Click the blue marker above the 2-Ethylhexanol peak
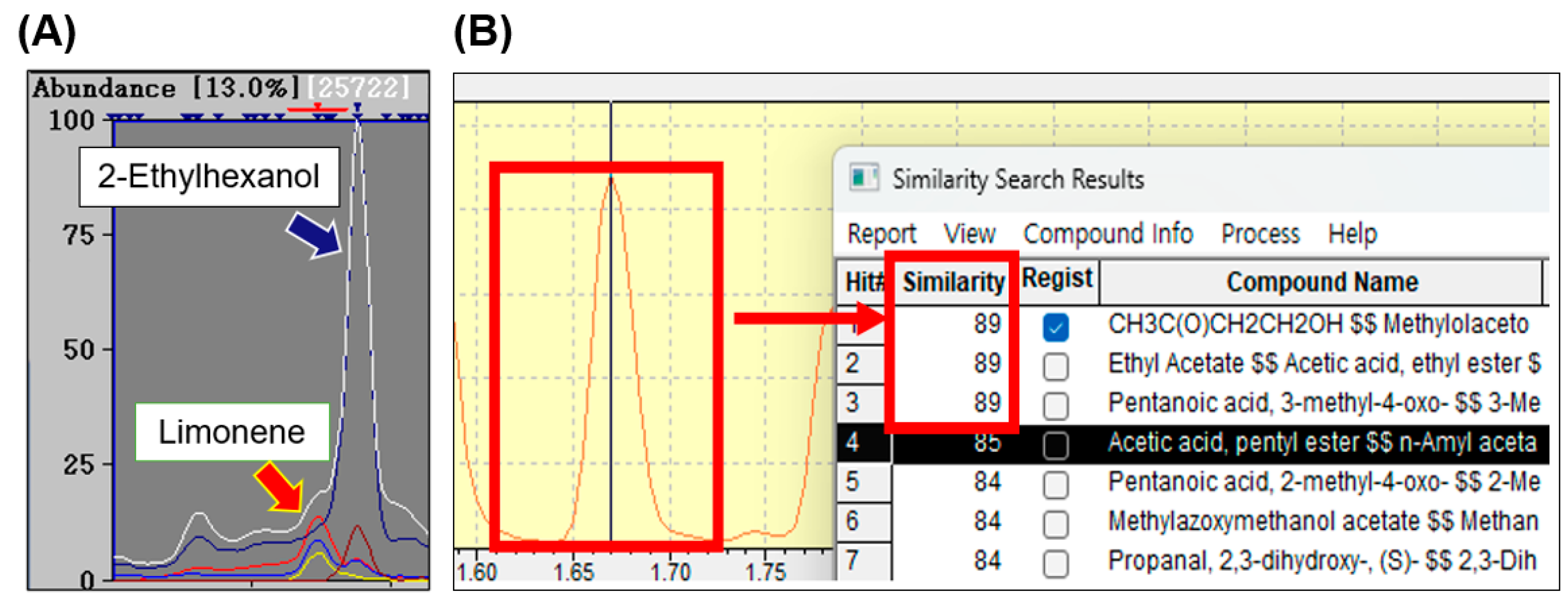Image resolution: width=1568 pixels, height=606 pixels. (x=357, y=108)
